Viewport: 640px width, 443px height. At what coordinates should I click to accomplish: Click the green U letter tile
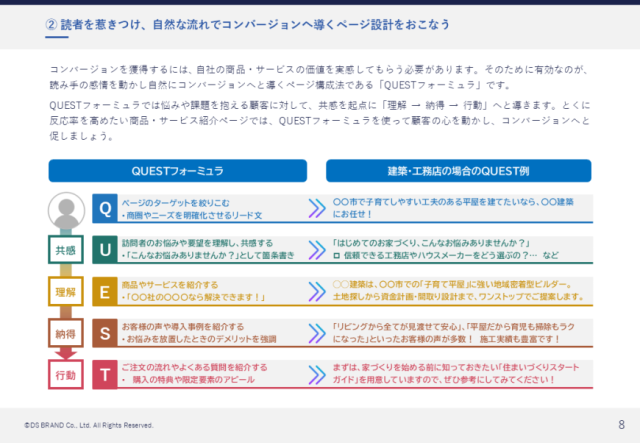click(105, 249)
